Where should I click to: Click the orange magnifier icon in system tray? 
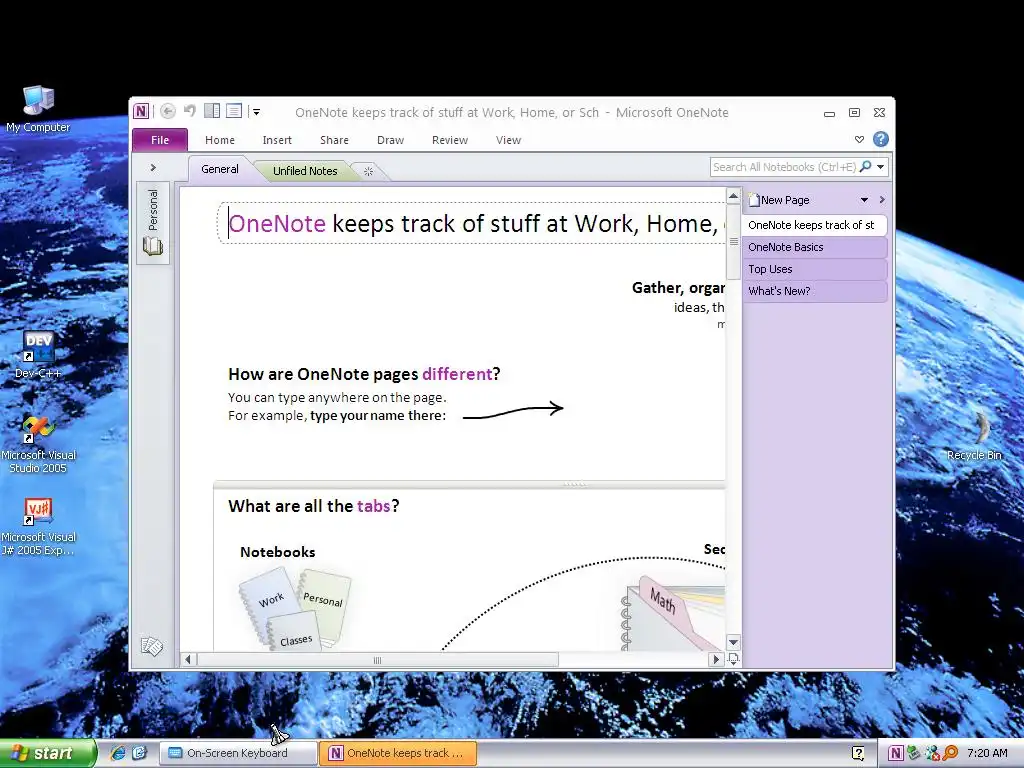(950, 753)
